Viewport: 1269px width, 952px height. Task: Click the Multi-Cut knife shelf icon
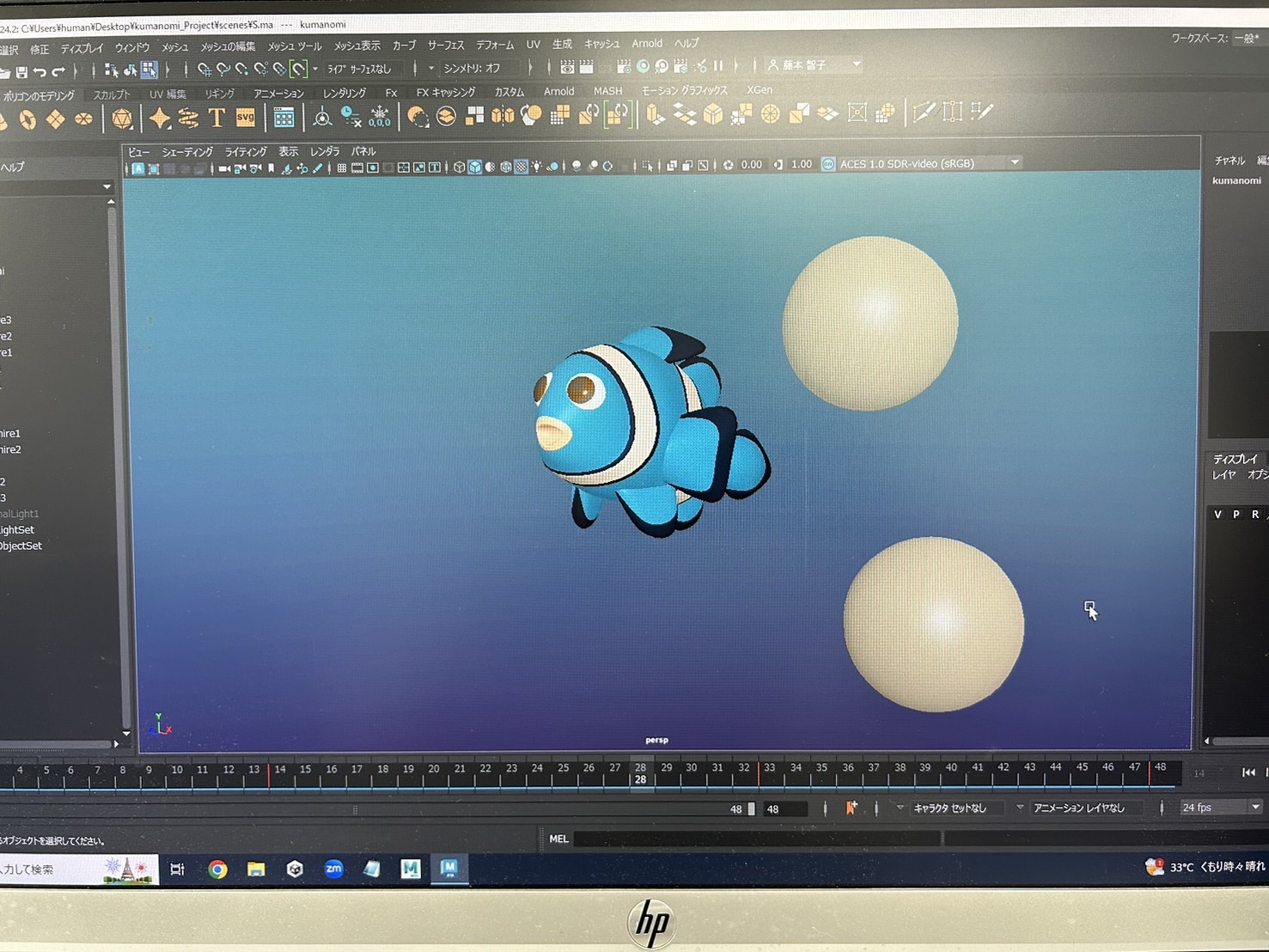924,112
